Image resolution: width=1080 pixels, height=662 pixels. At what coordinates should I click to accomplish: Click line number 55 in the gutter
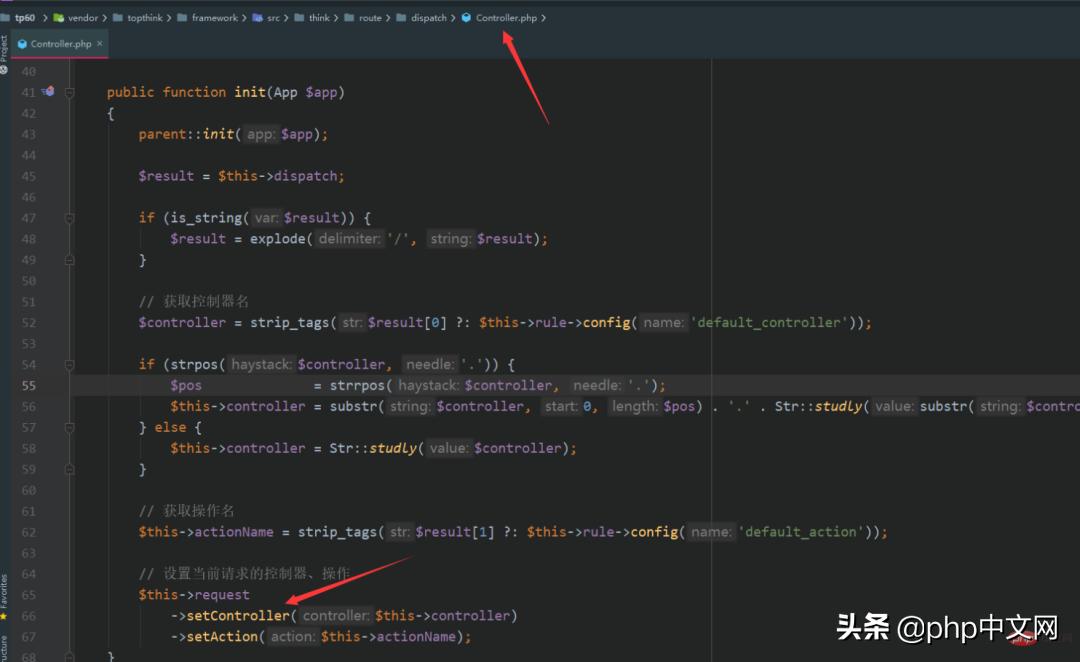(x=28, y=386)
